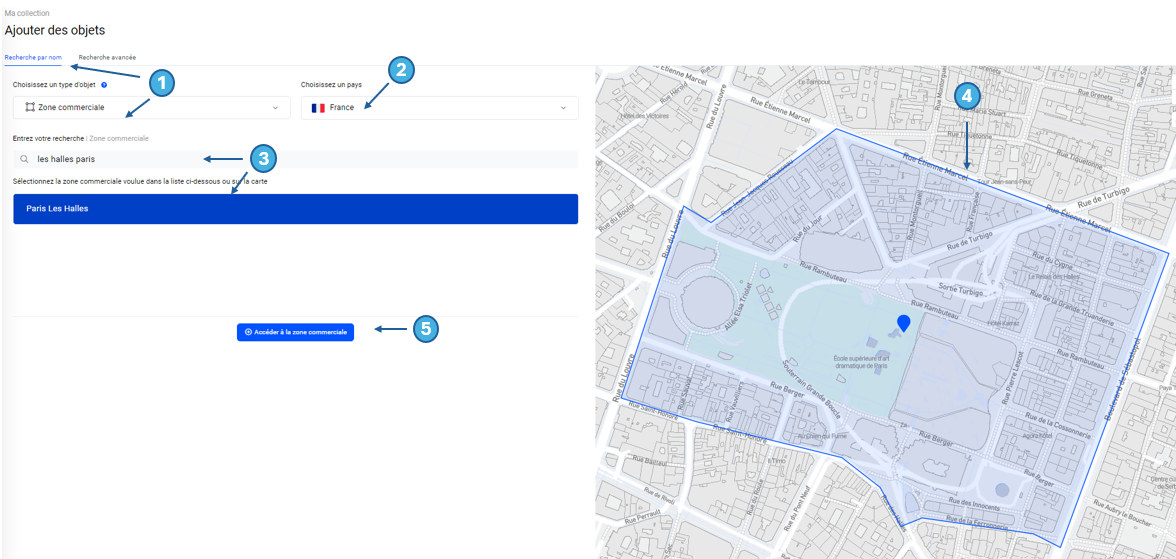
Task: Click the search field containing 'les halles paris'
Action: point(300,159)
